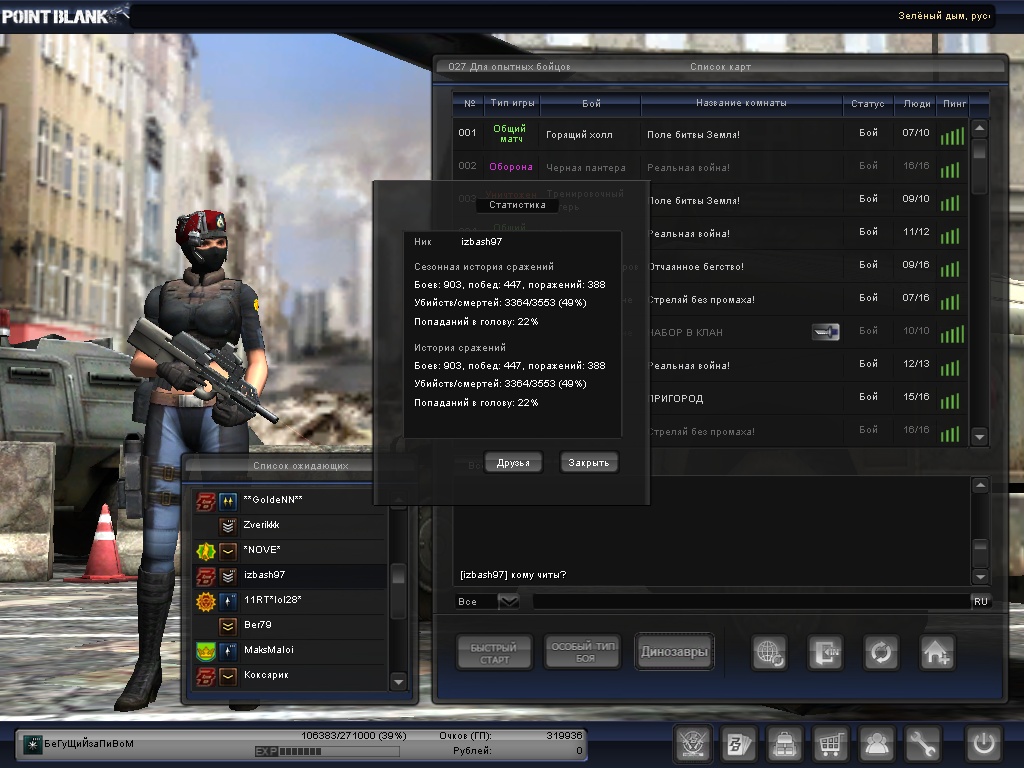Click the rank badge next to Ber79
Image resolution: width=1024 pixels, height=768 pixels.
(x=228, y=626)
